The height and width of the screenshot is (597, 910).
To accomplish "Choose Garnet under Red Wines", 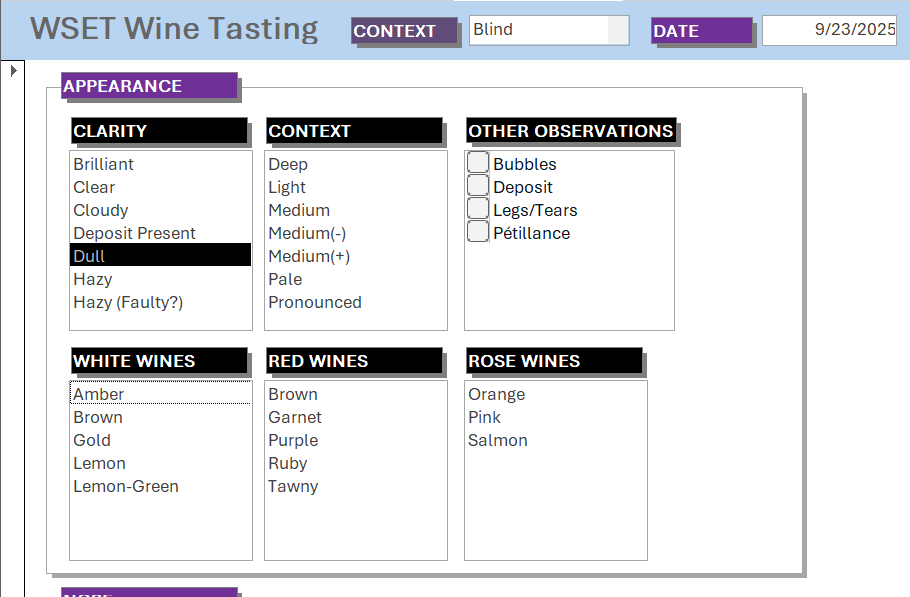I will 356,417.
